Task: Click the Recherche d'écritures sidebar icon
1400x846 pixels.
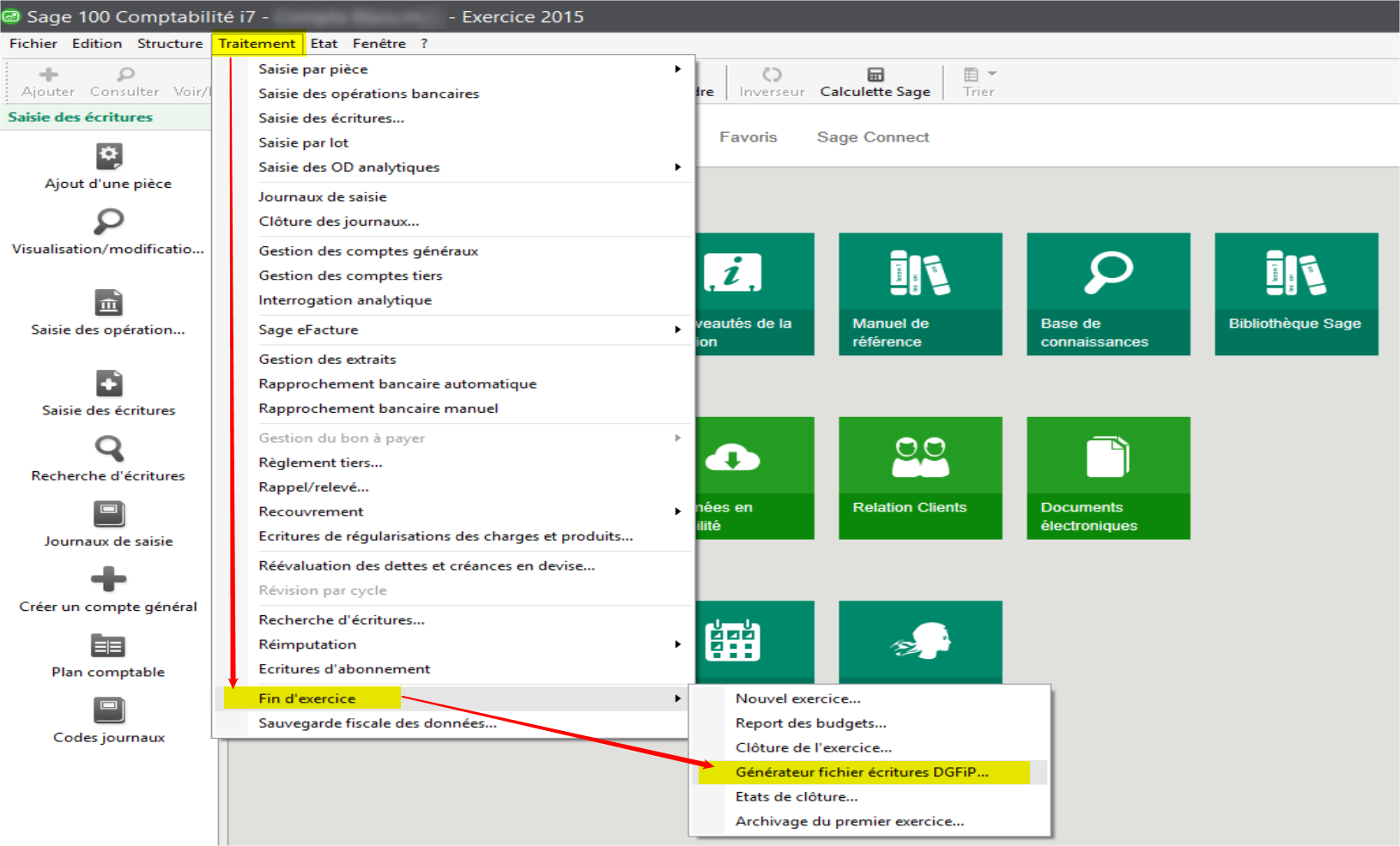Action: 108,448
